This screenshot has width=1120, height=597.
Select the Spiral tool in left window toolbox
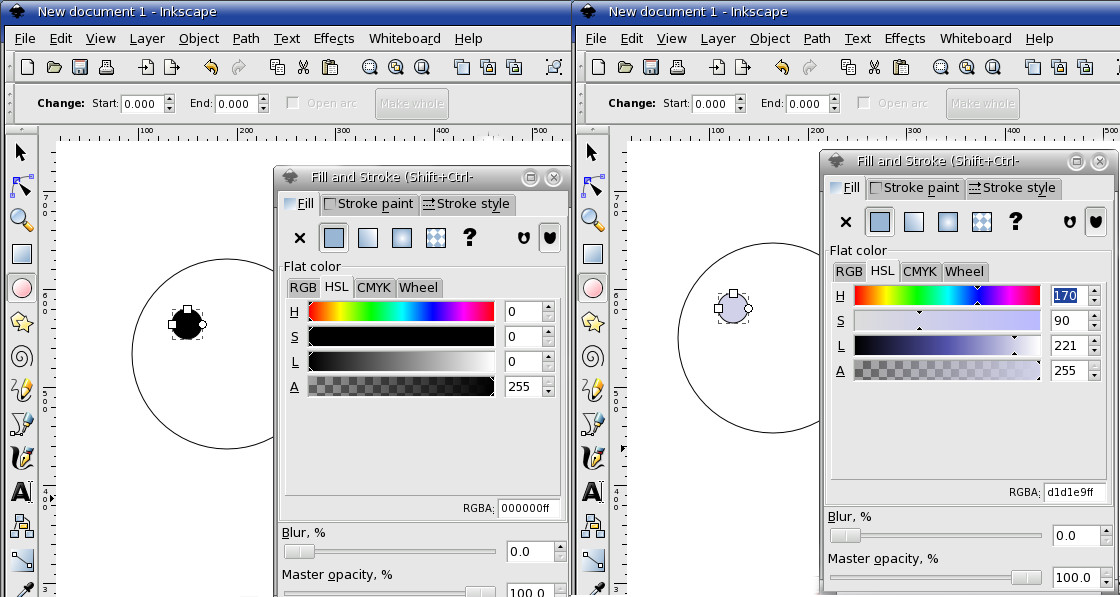(x=21, y=356)
